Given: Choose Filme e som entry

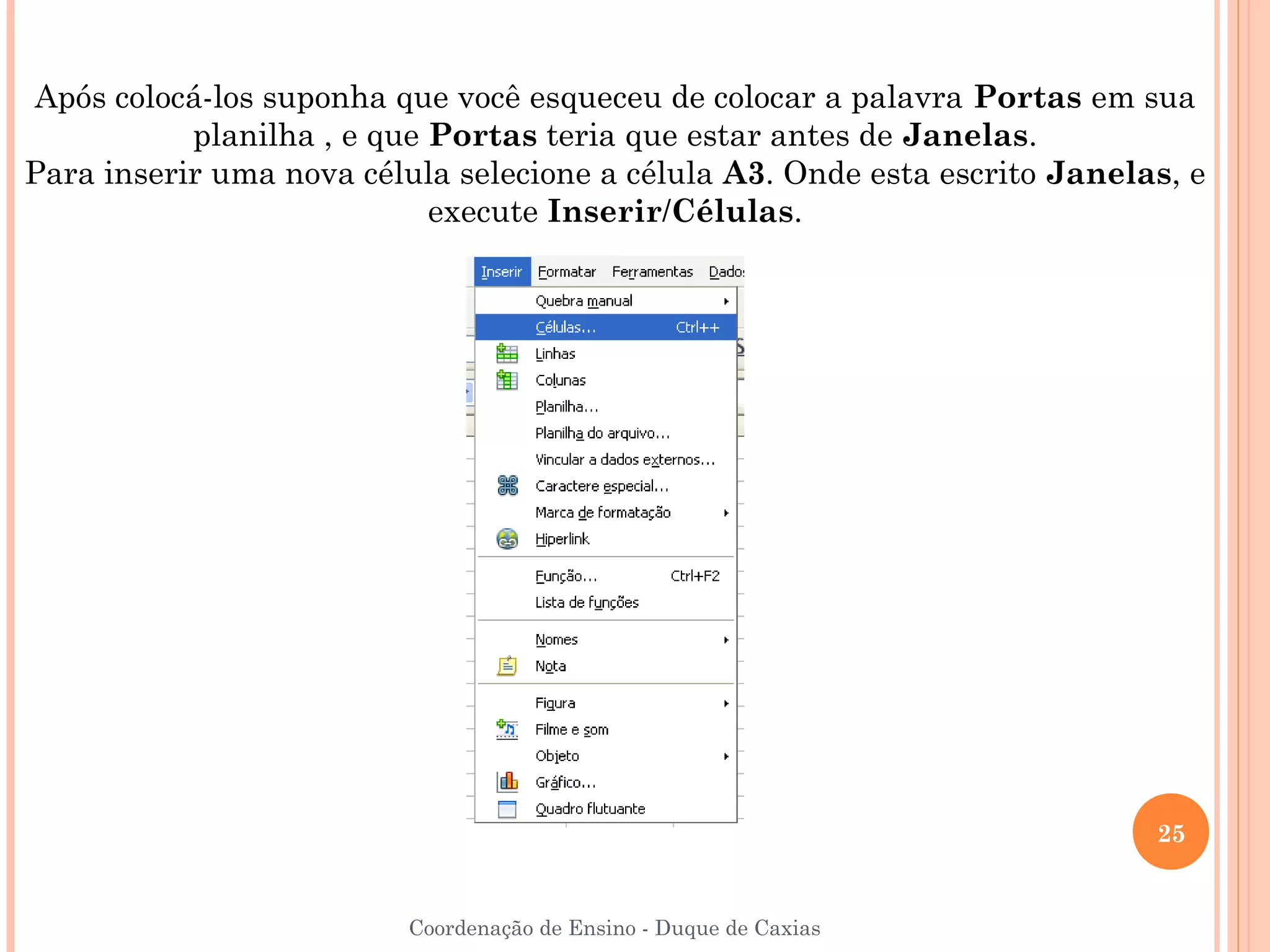Looking at the screenshot, I should click(606, 729).
